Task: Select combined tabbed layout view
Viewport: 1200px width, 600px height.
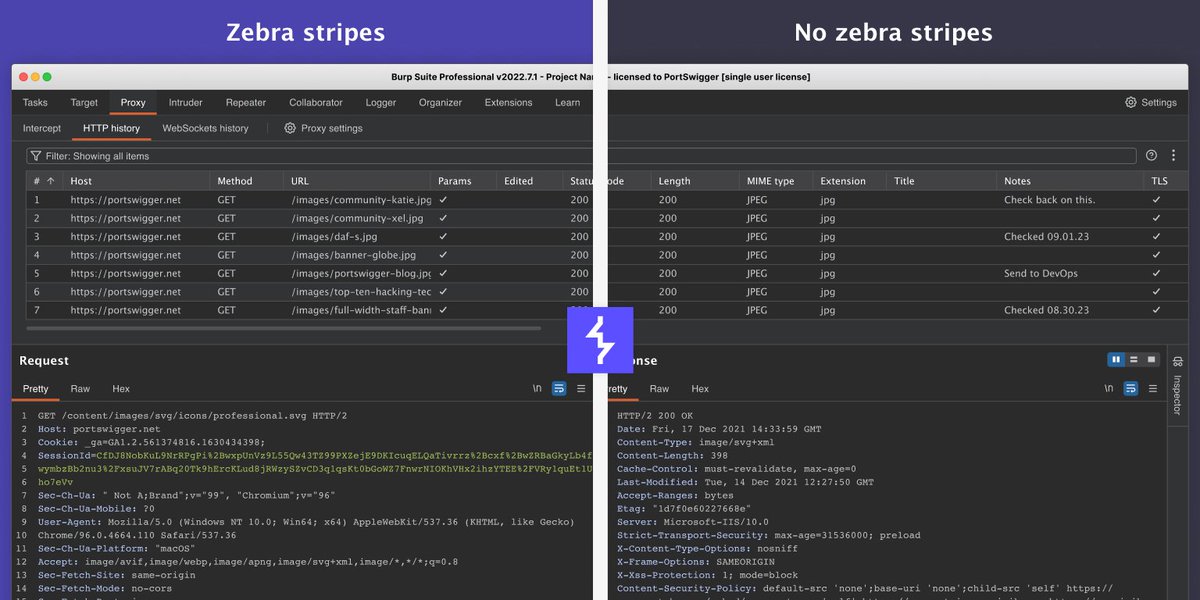Action: point(1151,359)
